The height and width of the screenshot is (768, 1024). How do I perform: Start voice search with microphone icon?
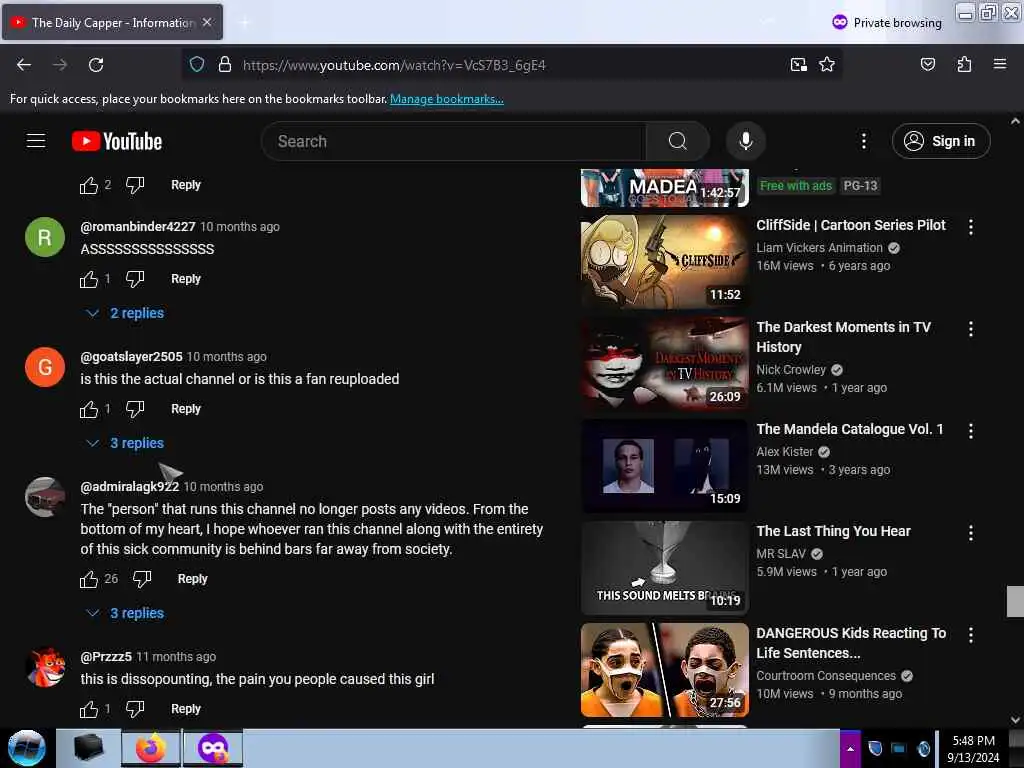(745, 141)
